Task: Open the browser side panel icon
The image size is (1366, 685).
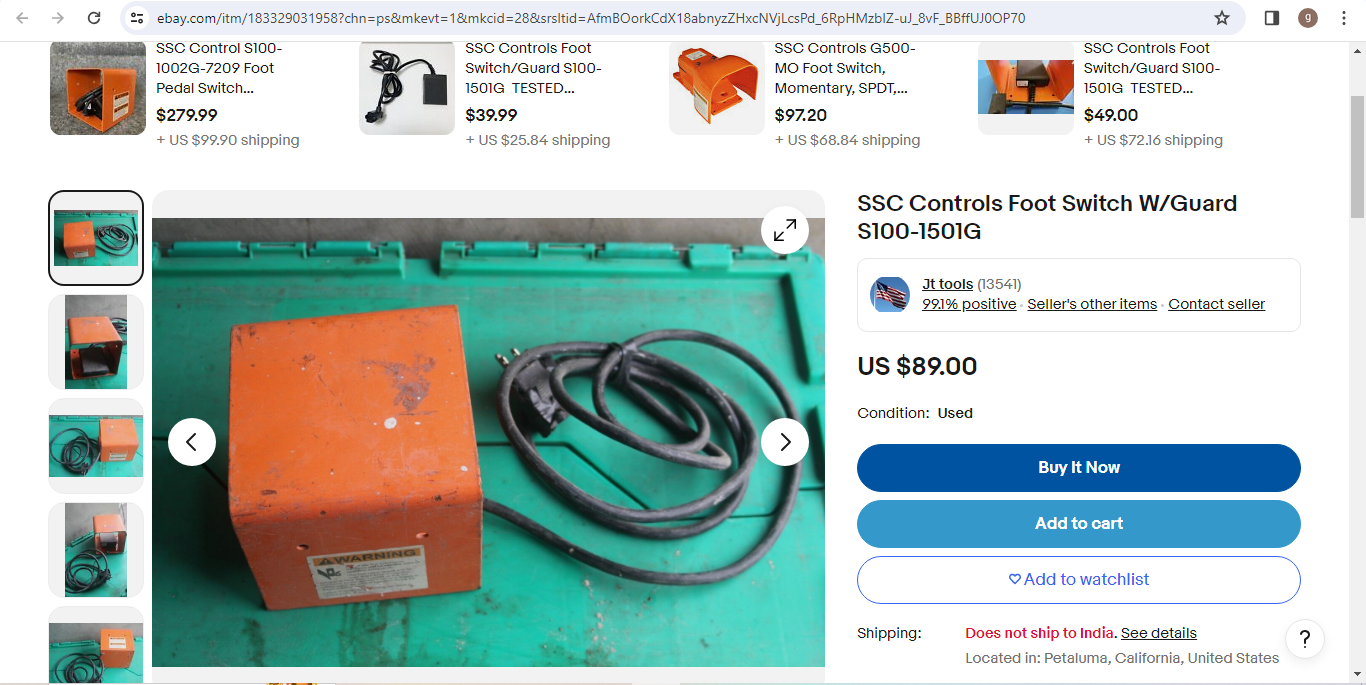Action: 1272,18
